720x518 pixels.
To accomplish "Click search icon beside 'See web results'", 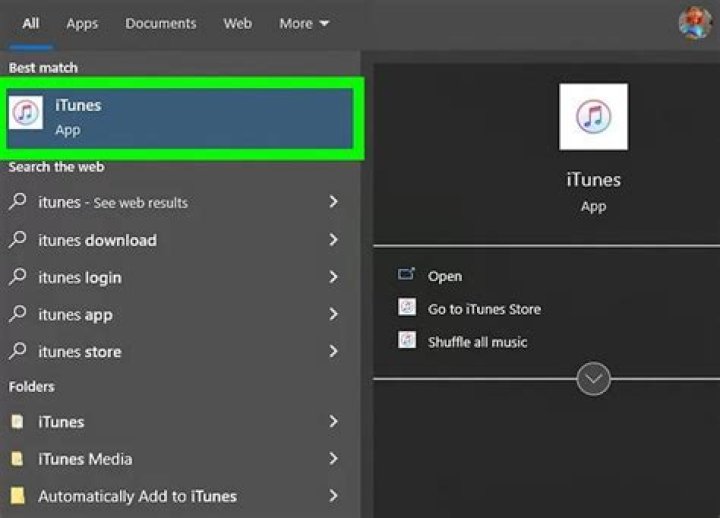I will (x=17, y=202).
